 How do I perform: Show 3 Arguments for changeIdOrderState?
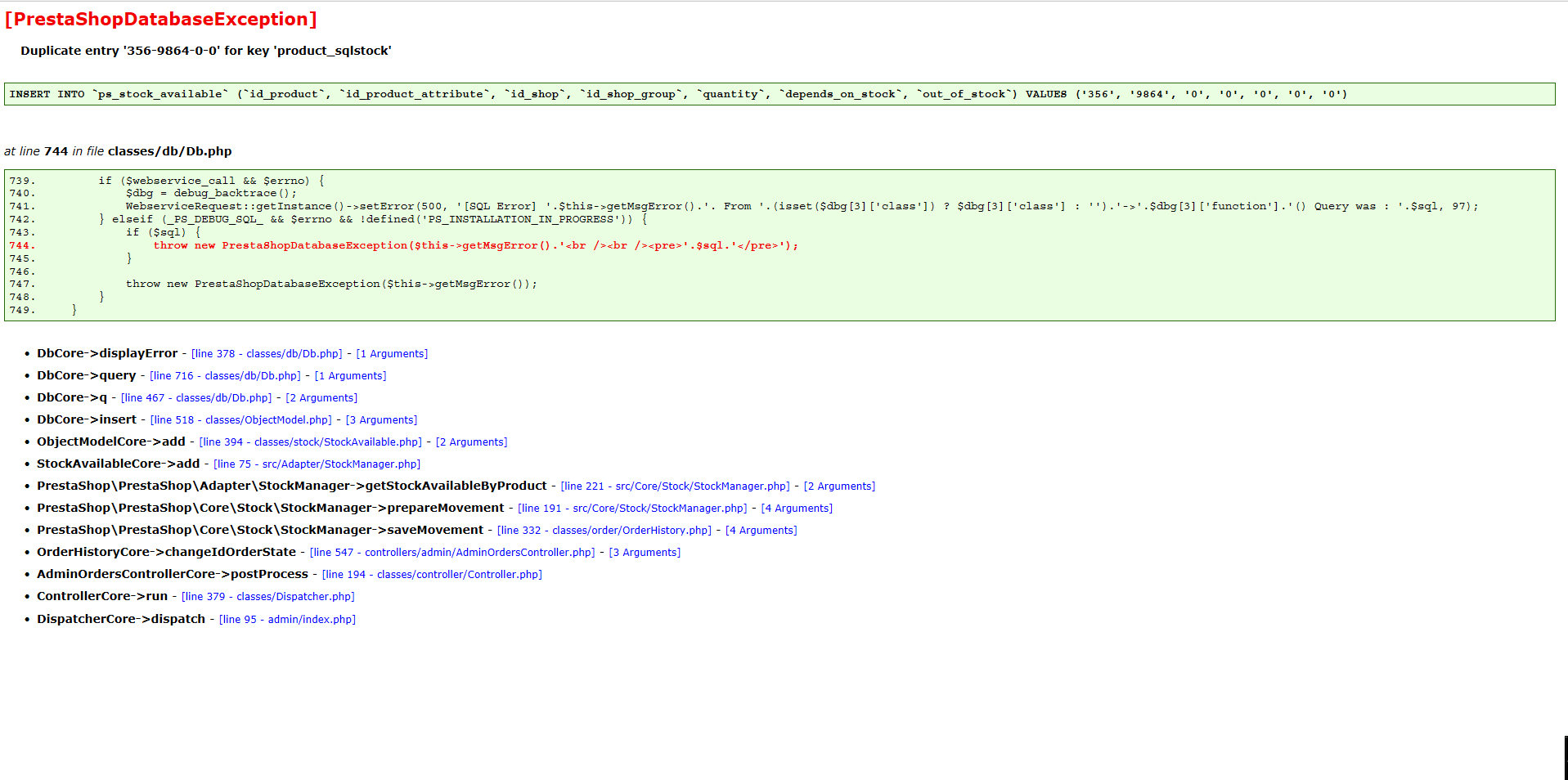(x=645, y=553)
